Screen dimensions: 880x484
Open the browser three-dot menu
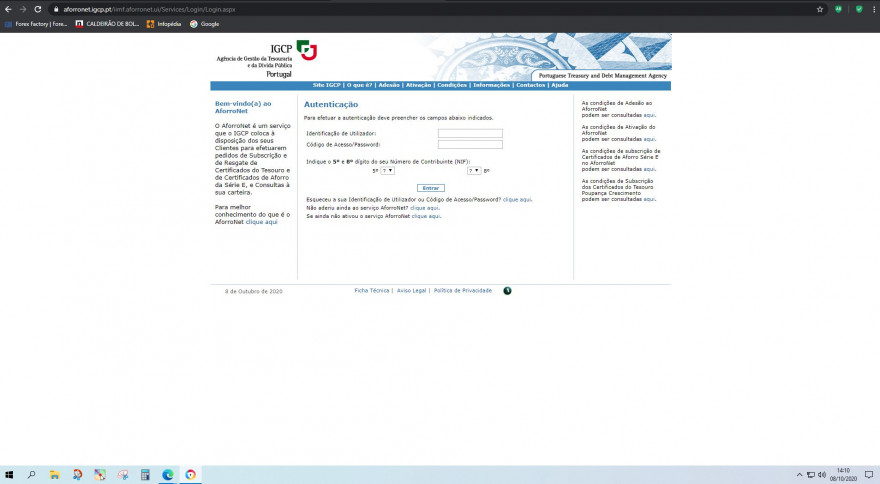(873, 9)
